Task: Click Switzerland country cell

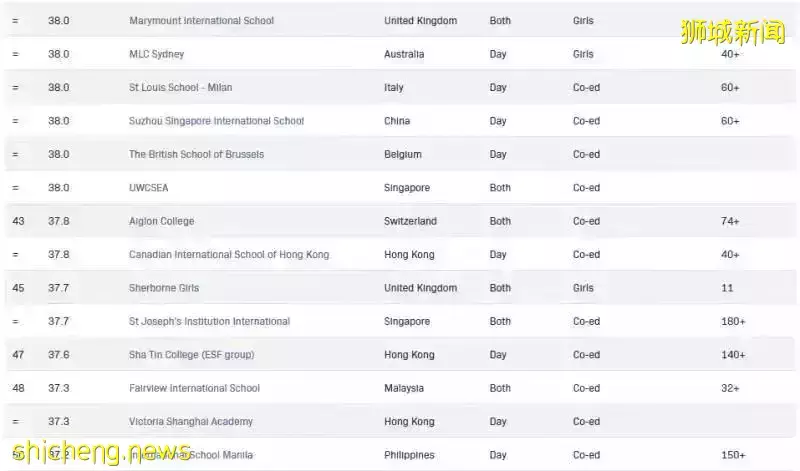Action: pyautogui.click(x=412, y=221)
